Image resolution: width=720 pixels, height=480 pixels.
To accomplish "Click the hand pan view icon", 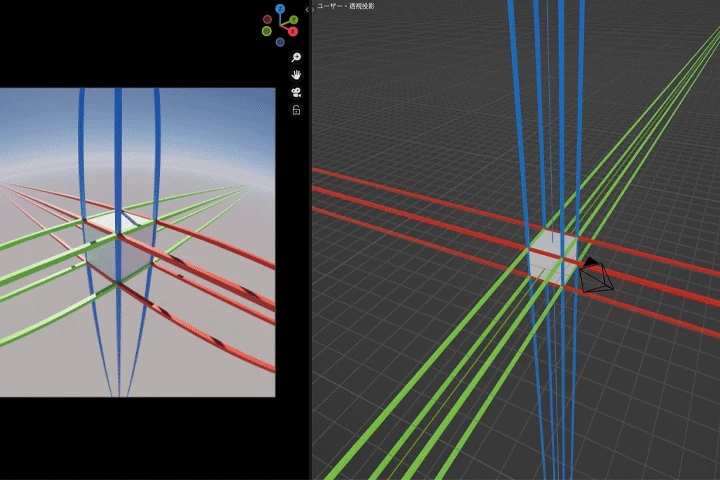I will tap(296, 74).
